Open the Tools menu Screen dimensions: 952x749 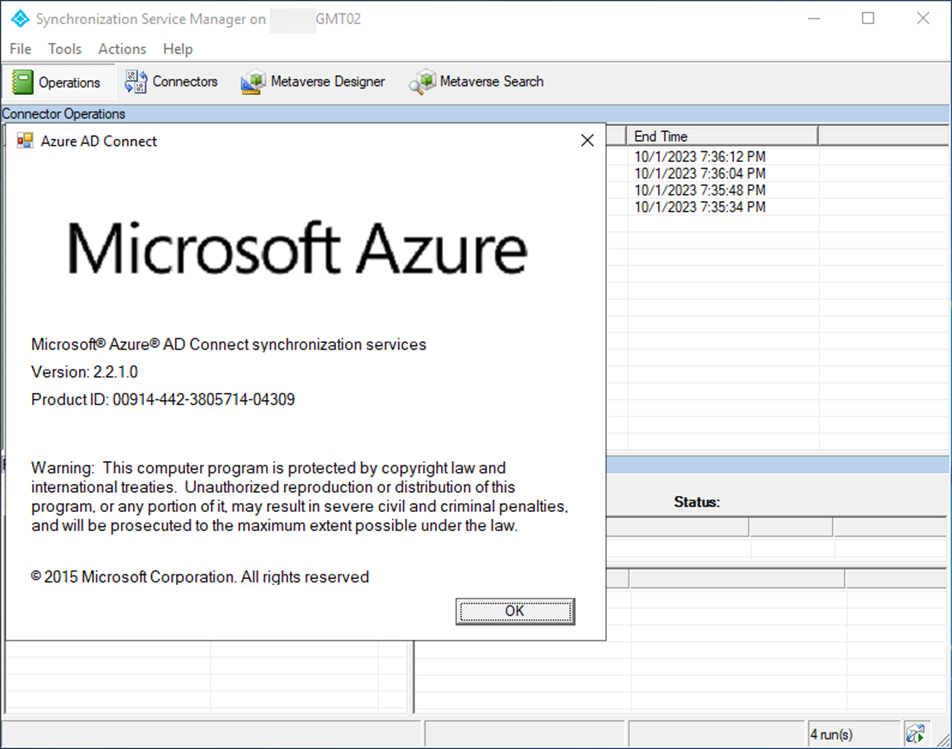pos(65,49)
